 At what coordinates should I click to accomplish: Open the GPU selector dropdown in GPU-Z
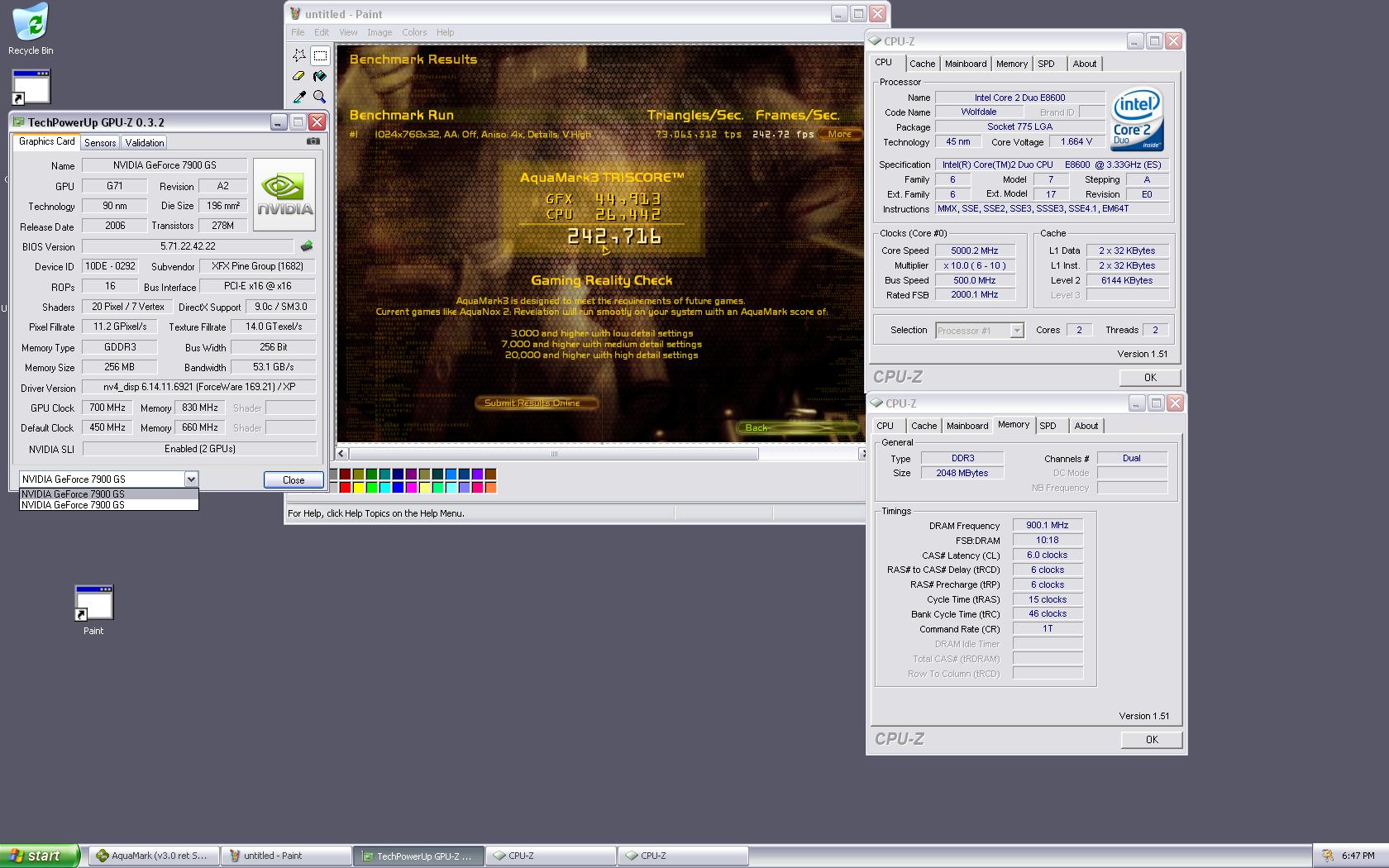191,479
